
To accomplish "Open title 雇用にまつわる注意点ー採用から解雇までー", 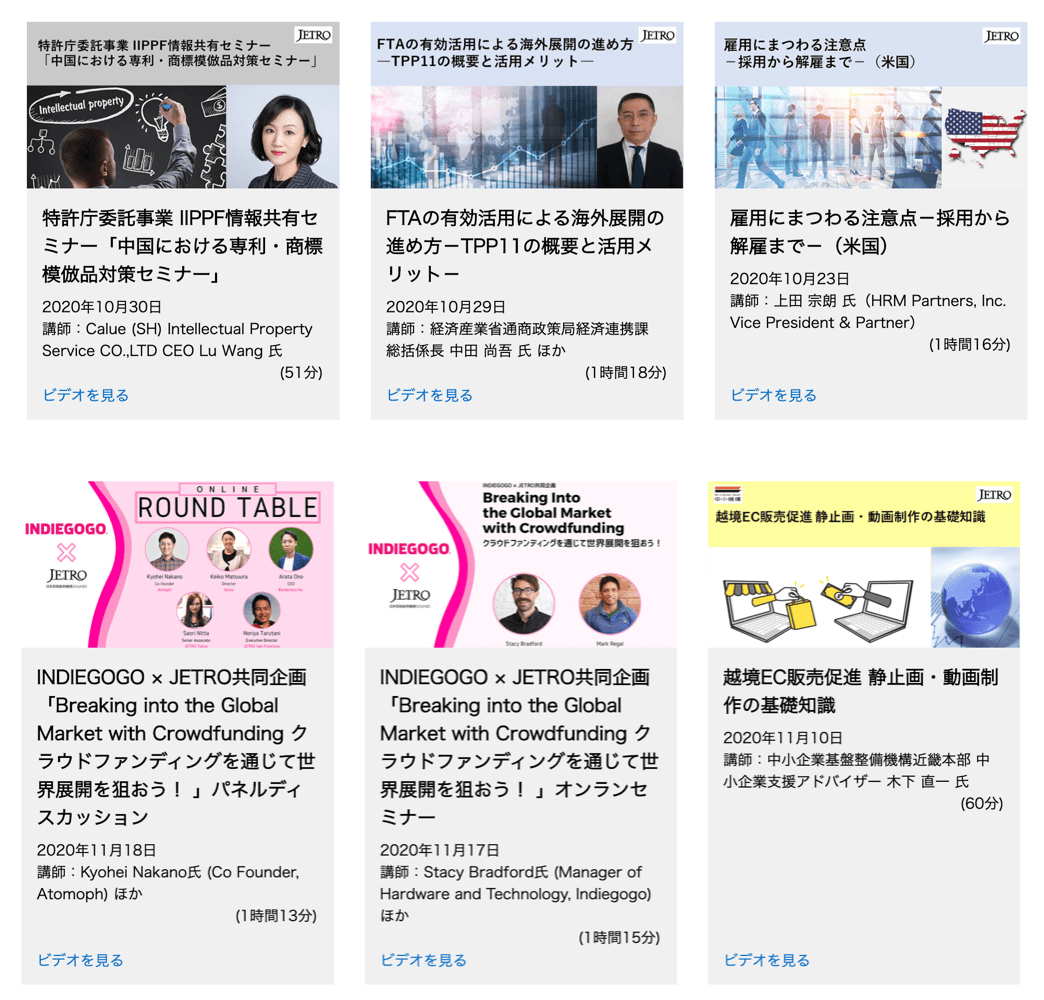I will [870, 232].
